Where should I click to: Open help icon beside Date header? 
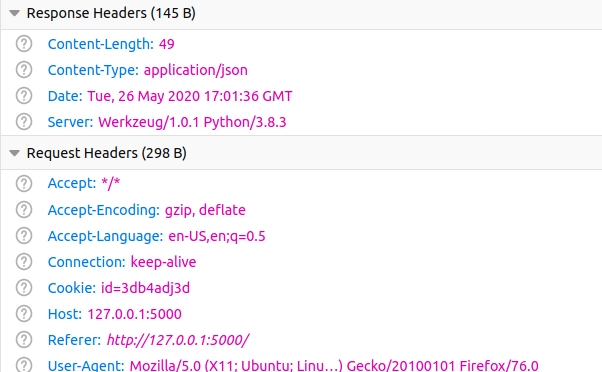(x=24, y=96)
